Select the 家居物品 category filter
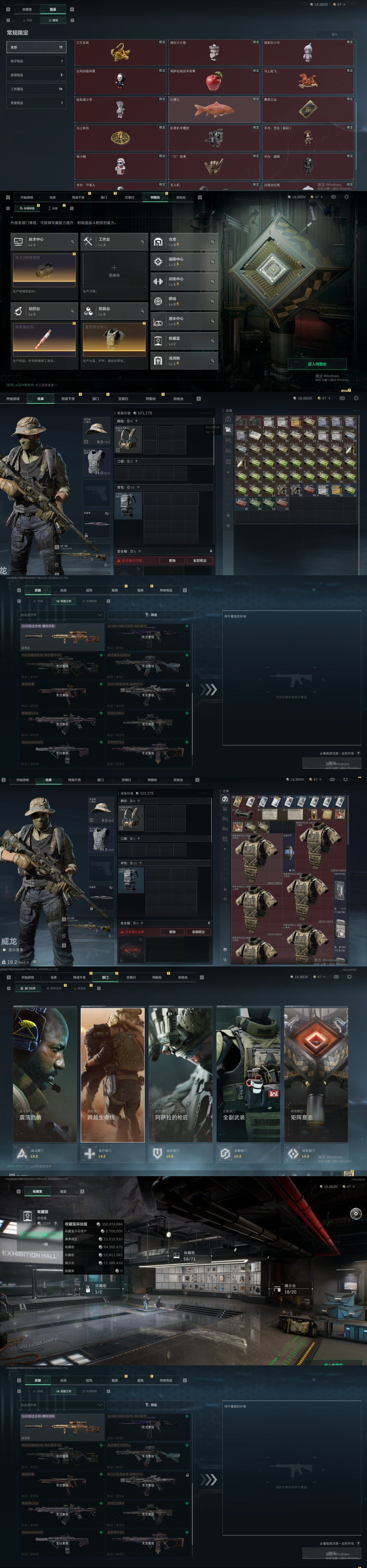 [x=36, y=75]
